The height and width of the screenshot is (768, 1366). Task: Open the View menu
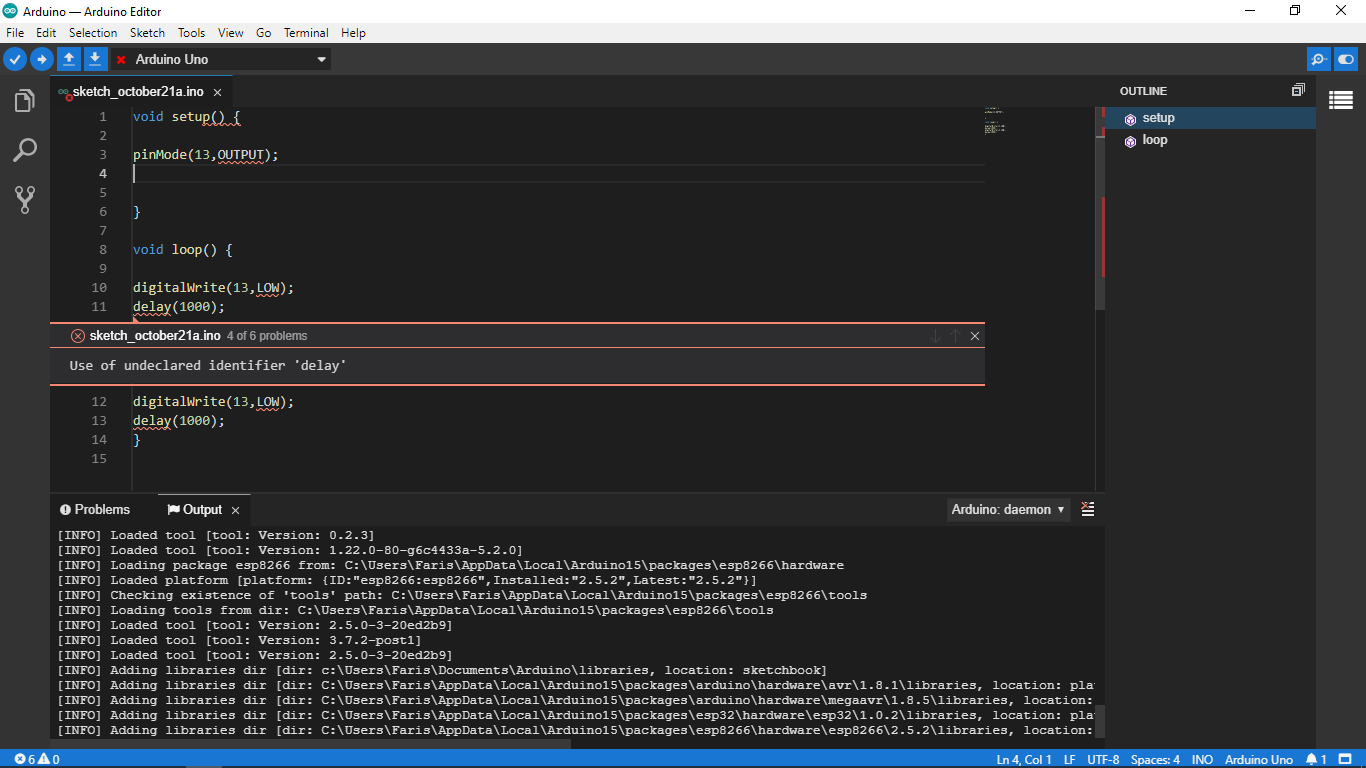[231, 33]
